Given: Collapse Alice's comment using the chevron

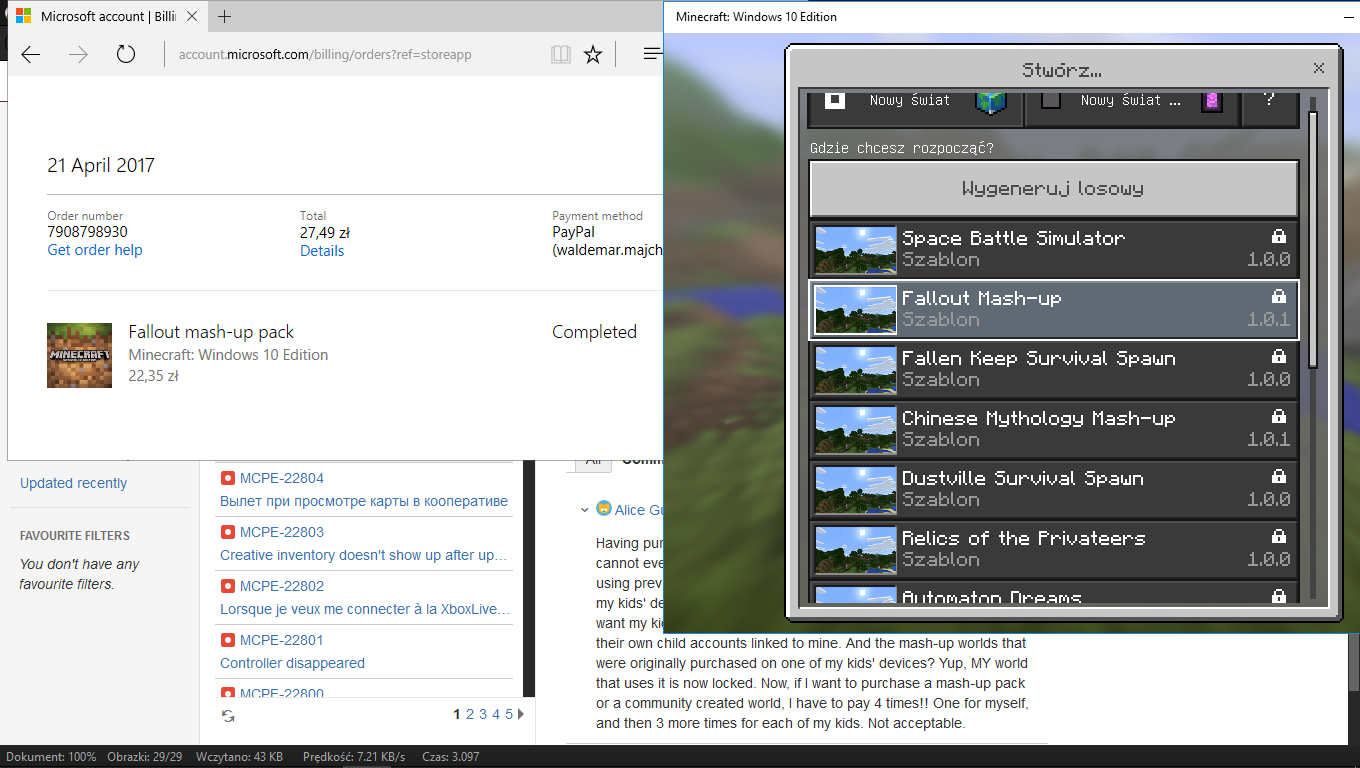Looking at the screenshot, I should point(585,510).
